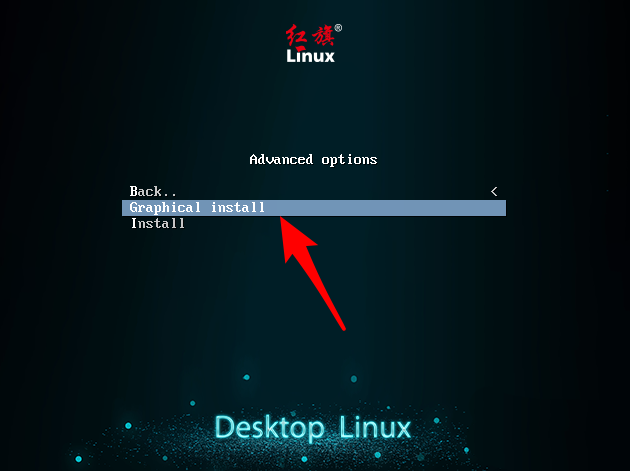Click the word 'options' in the heading
The height and width of the screenshot is (471, 630).
[349, 160]
